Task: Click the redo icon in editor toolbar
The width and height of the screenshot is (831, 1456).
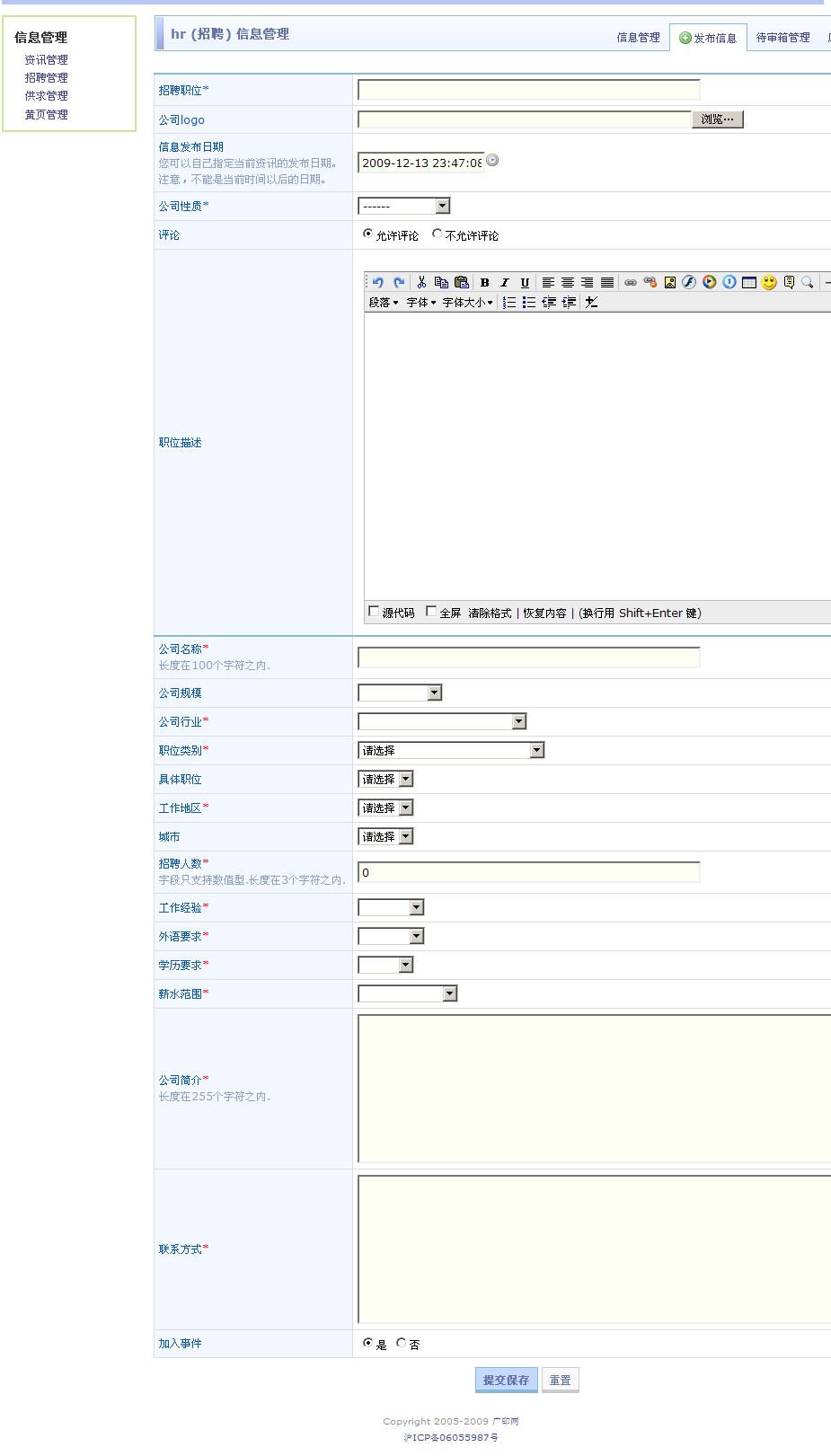Action: click(x=399, y=282)
